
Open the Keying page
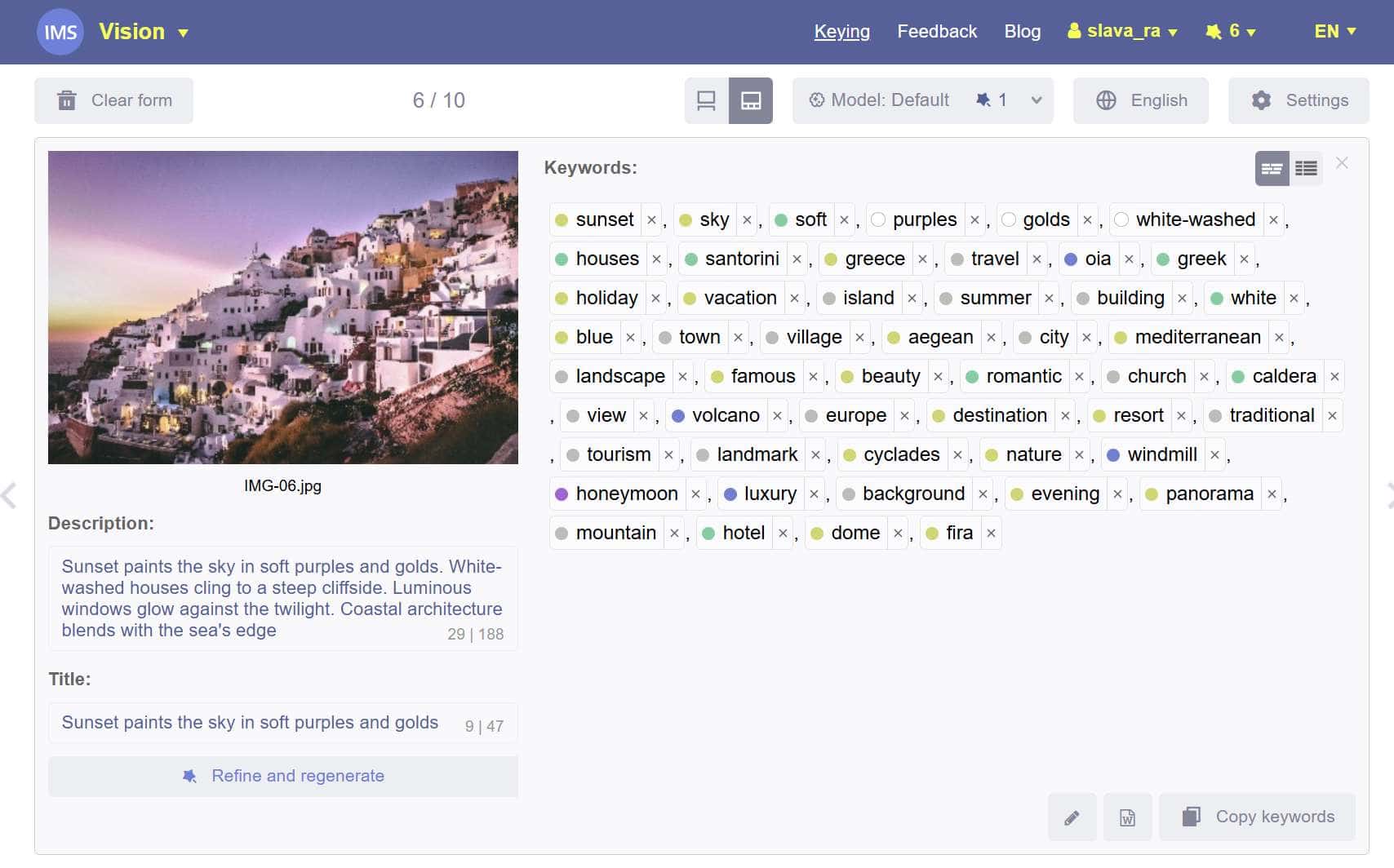841,31
